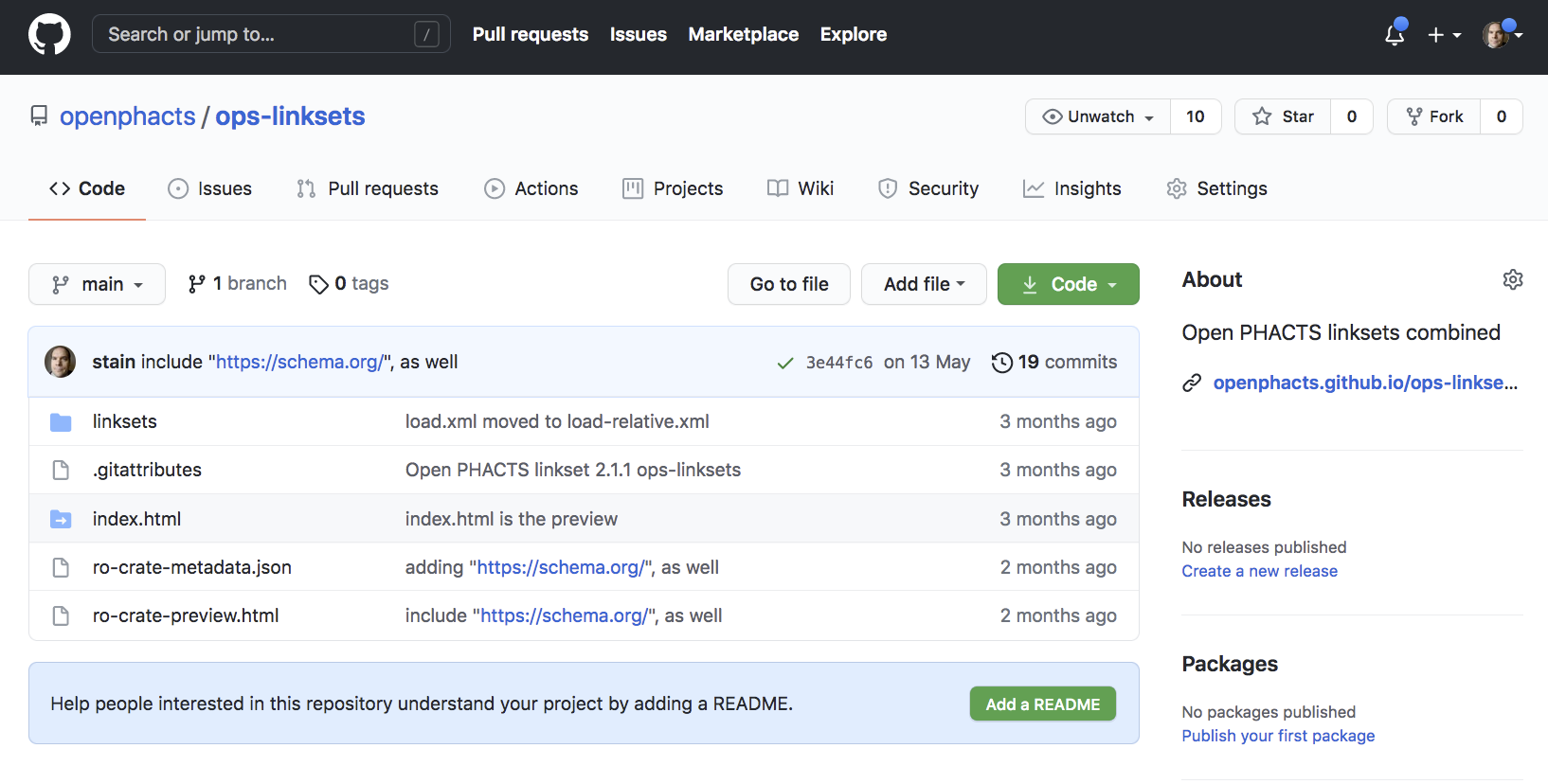The width and height of the screenshot is (1548, 784).
Task: Expand the Add file dropdown
Action: coord(924,284)
